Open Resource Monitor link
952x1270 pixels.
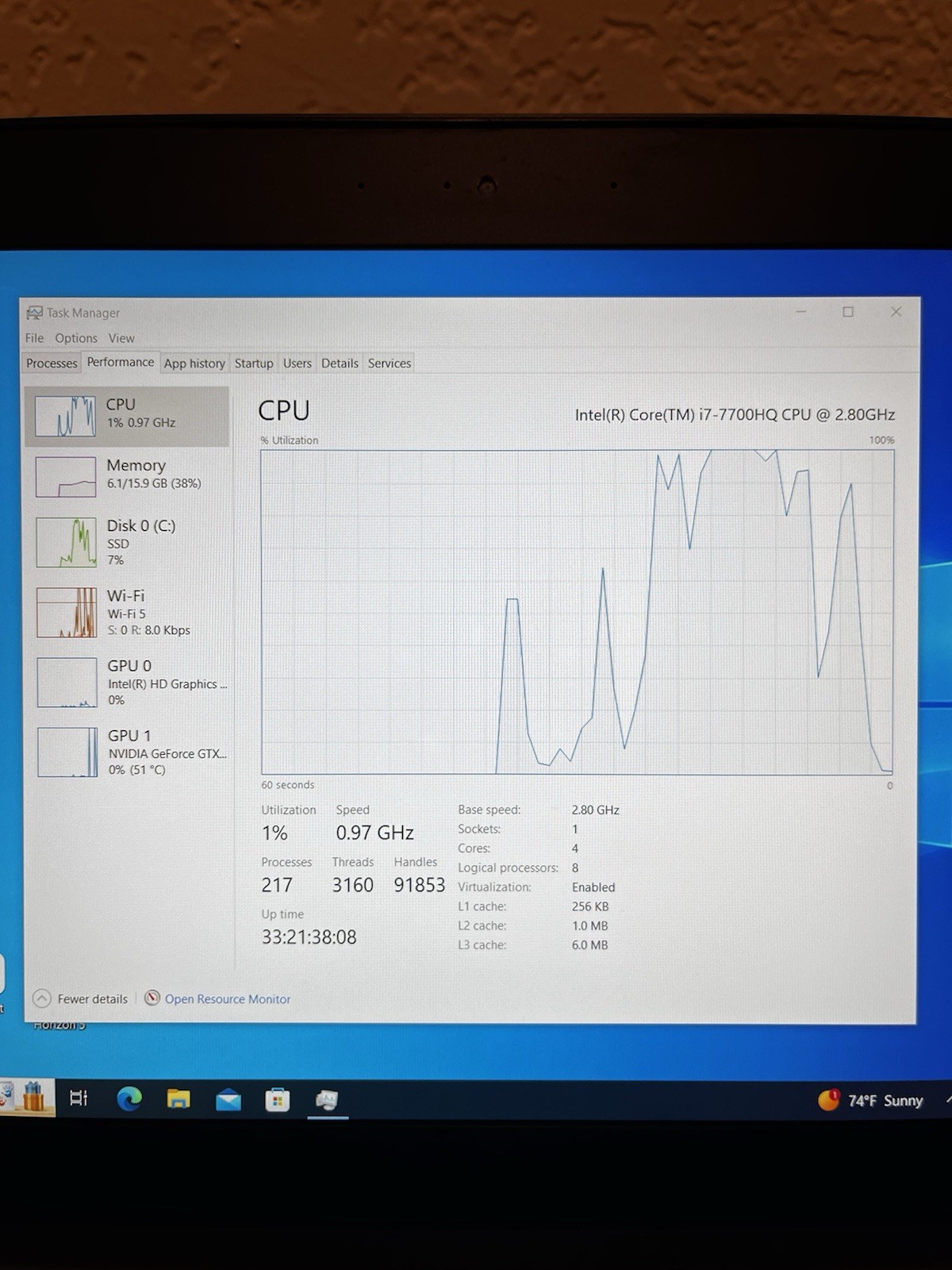pos(228,999)
